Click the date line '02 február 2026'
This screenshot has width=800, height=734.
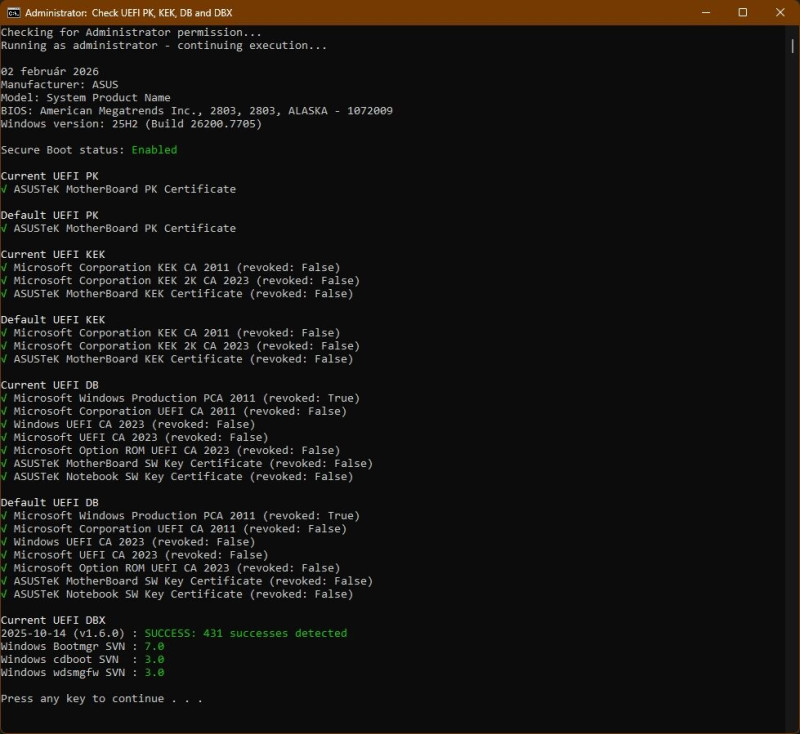tap(49, 71)
